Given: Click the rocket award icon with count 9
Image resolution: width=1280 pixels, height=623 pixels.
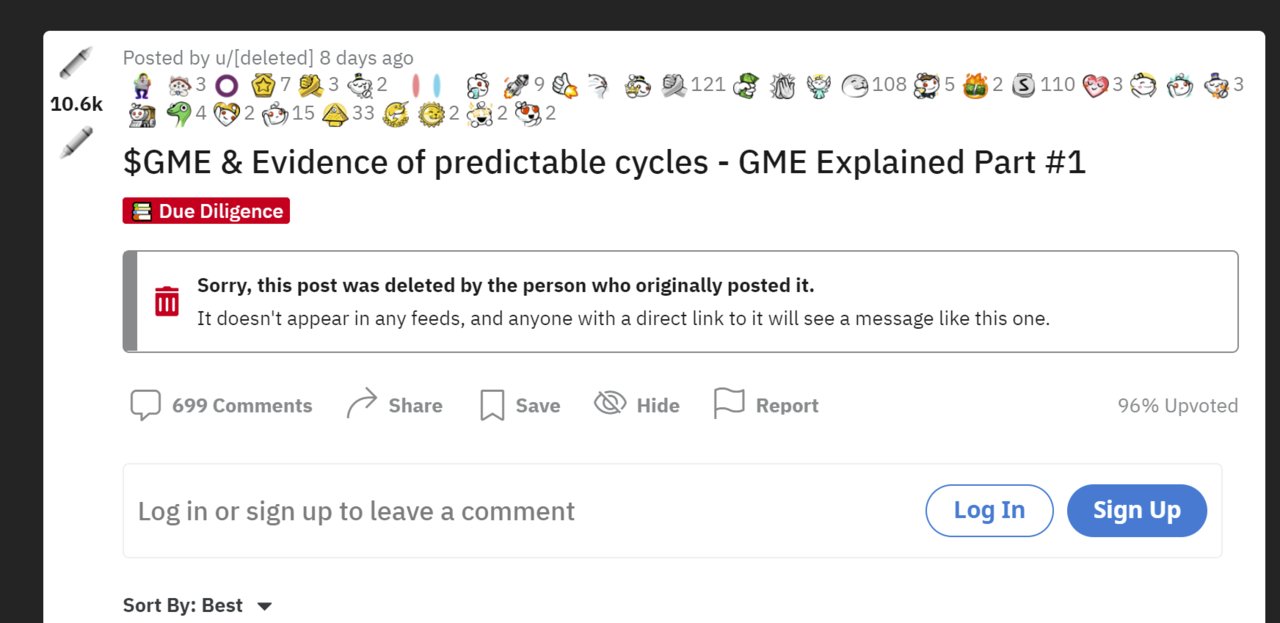Looking at the screenshot, I should click(x=516, y=85).
